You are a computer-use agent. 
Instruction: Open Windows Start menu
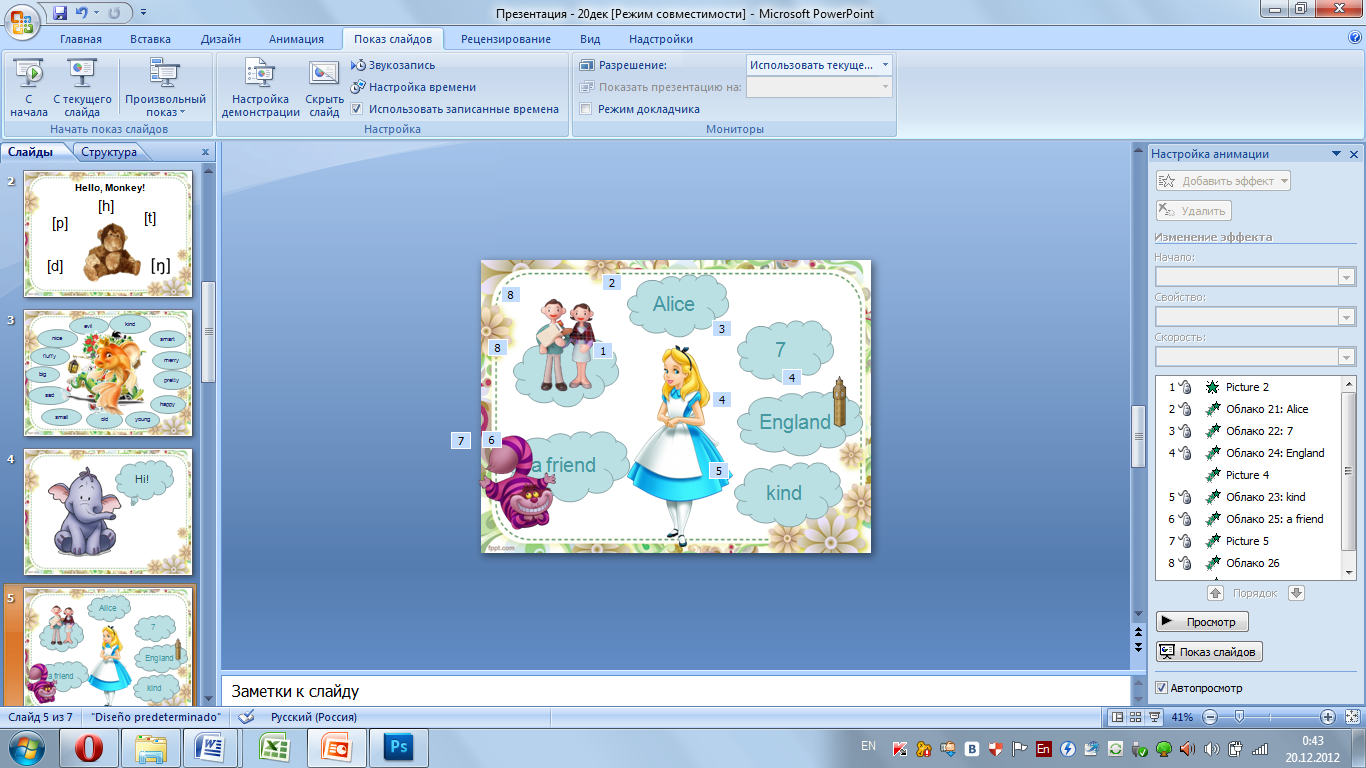coord(25,747)
